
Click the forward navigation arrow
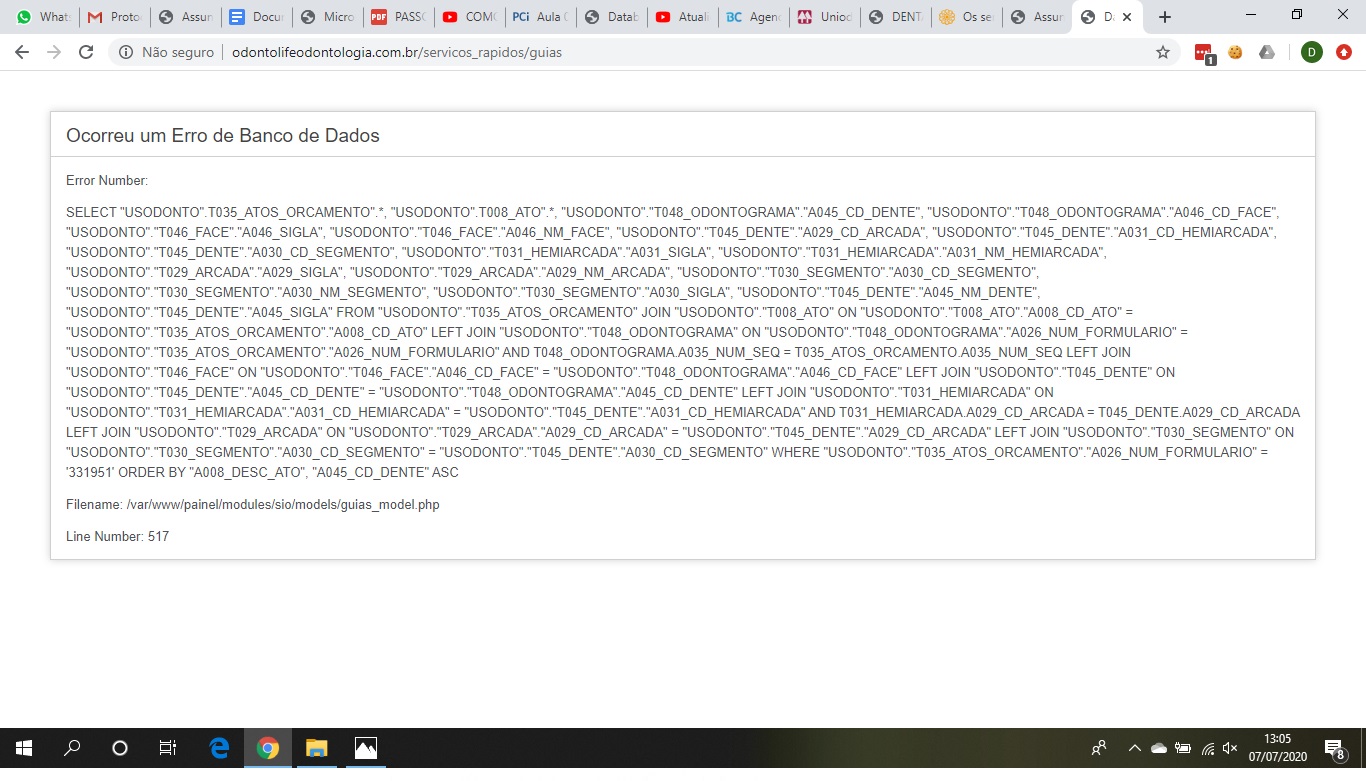[x=54, y=52]
